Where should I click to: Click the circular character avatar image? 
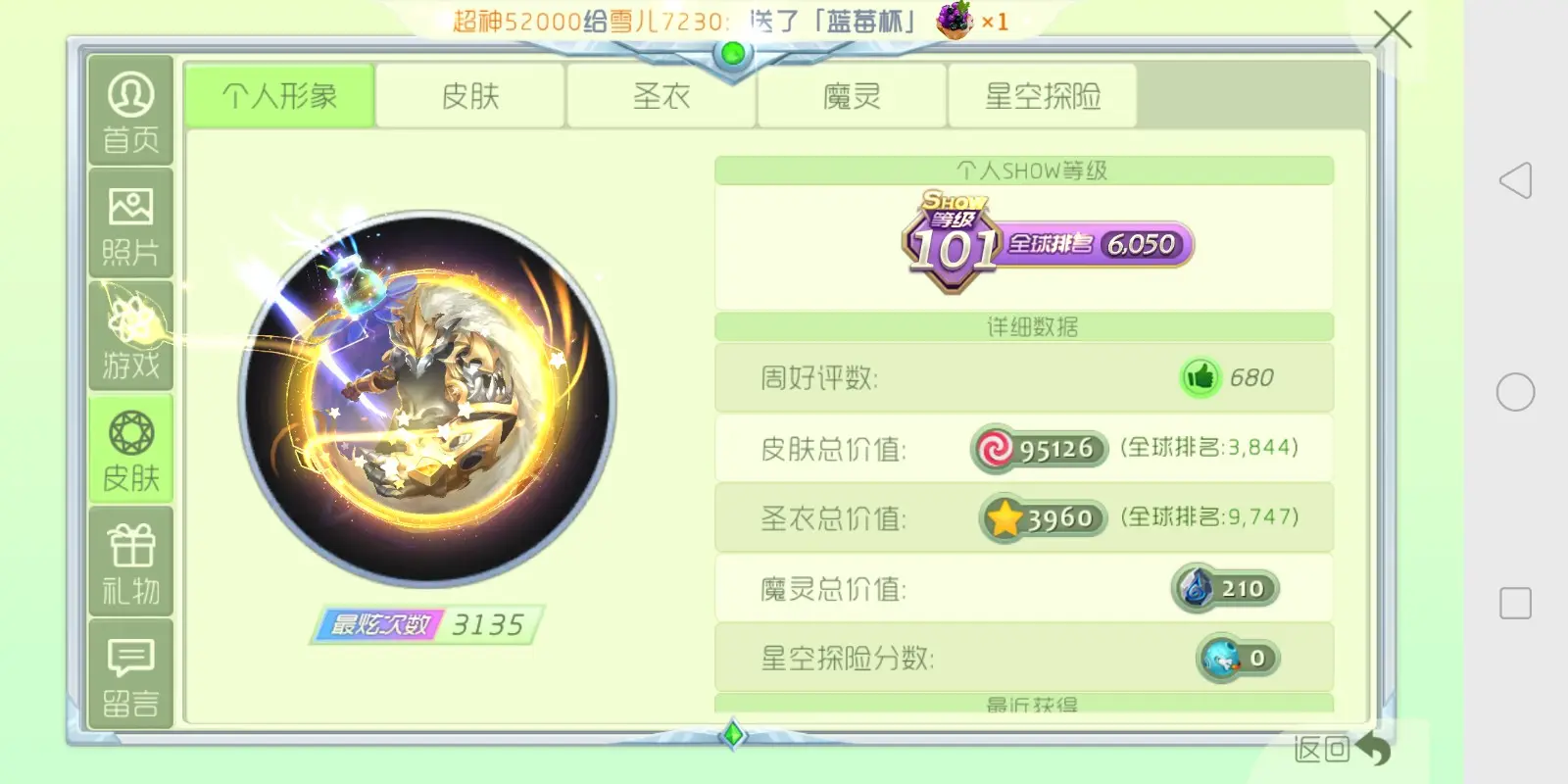pyautogui.click(x=427, y=399)
